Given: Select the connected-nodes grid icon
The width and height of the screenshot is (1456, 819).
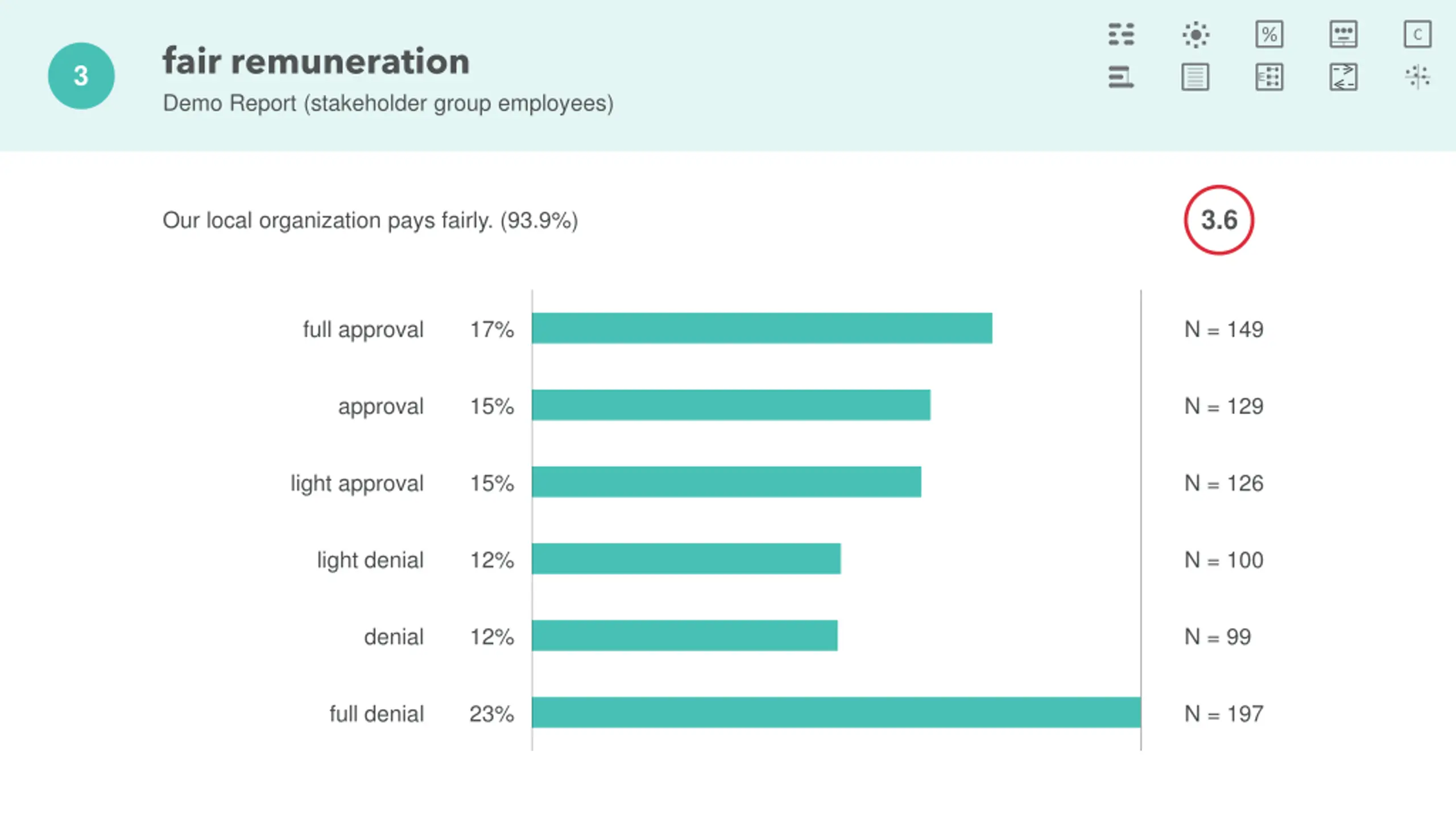Looking at the screenshot, I should 1269,77.
